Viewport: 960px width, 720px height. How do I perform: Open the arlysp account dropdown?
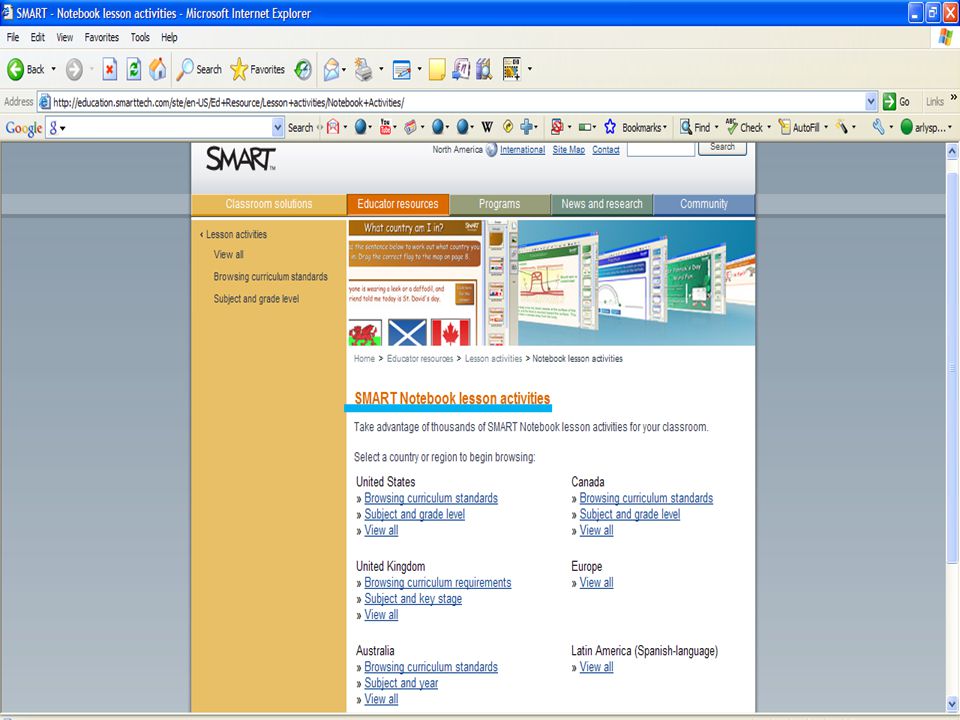tap(950, 127)
